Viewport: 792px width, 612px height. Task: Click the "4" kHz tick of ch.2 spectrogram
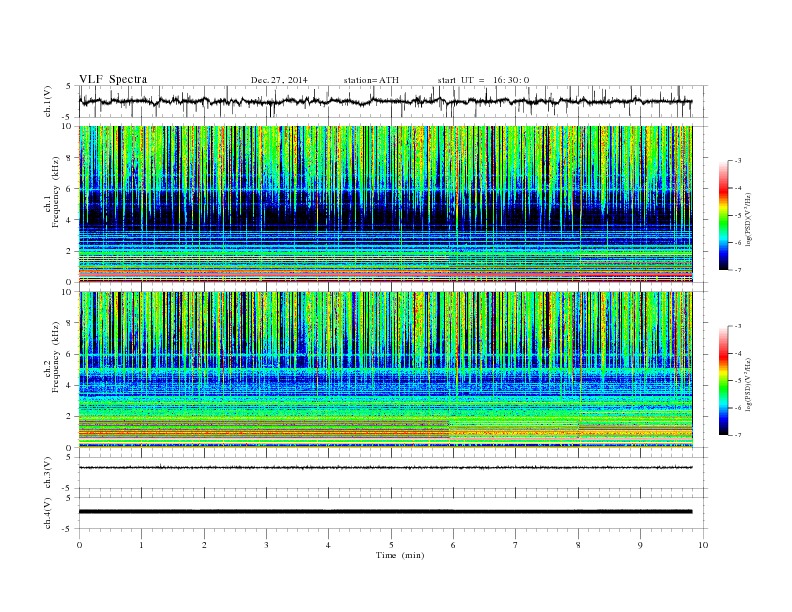pos(70,386)
